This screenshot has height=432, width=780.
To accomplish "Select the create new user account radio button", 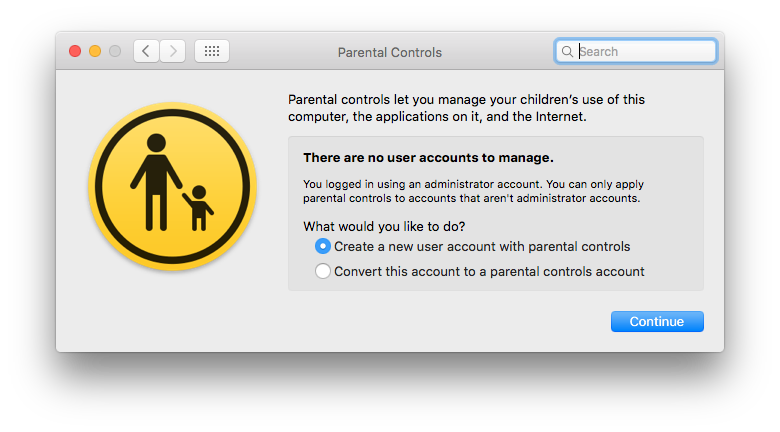I will coord(323,246).
